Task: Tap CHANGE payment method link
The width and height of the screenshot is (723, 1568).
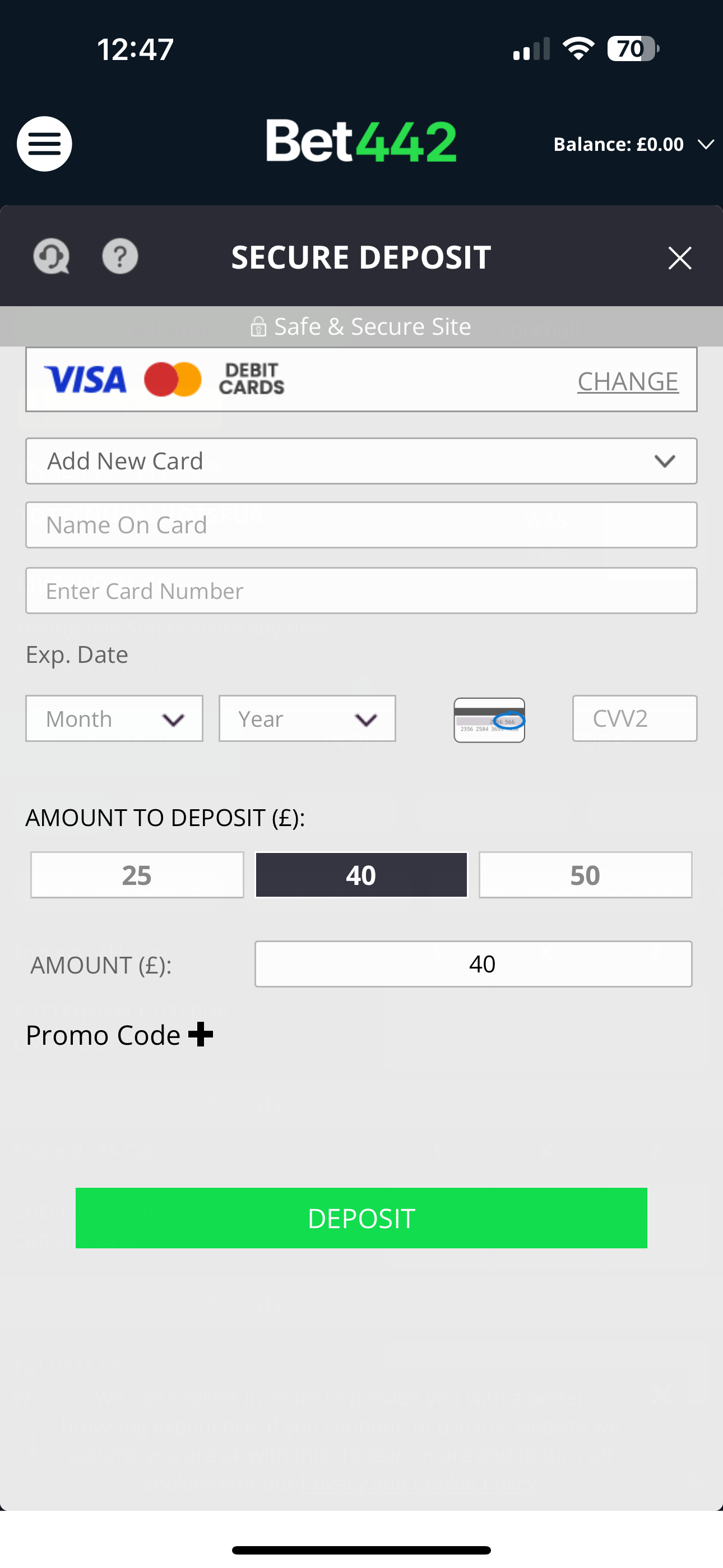Action: [628, 382]
